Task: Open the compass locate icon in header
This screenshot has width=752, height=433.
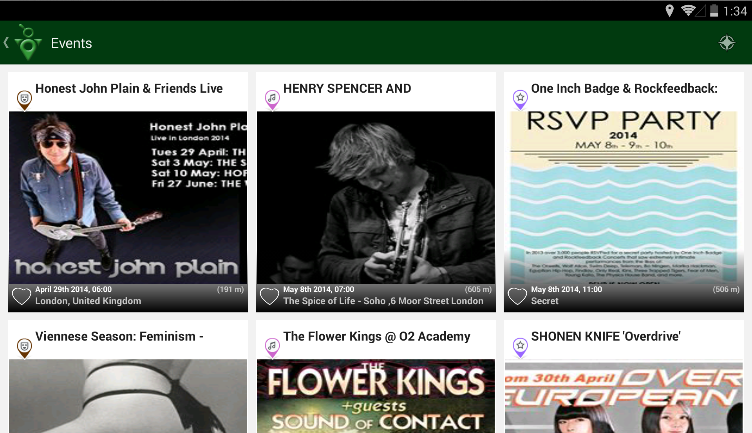Action: (x=727, y=43)
